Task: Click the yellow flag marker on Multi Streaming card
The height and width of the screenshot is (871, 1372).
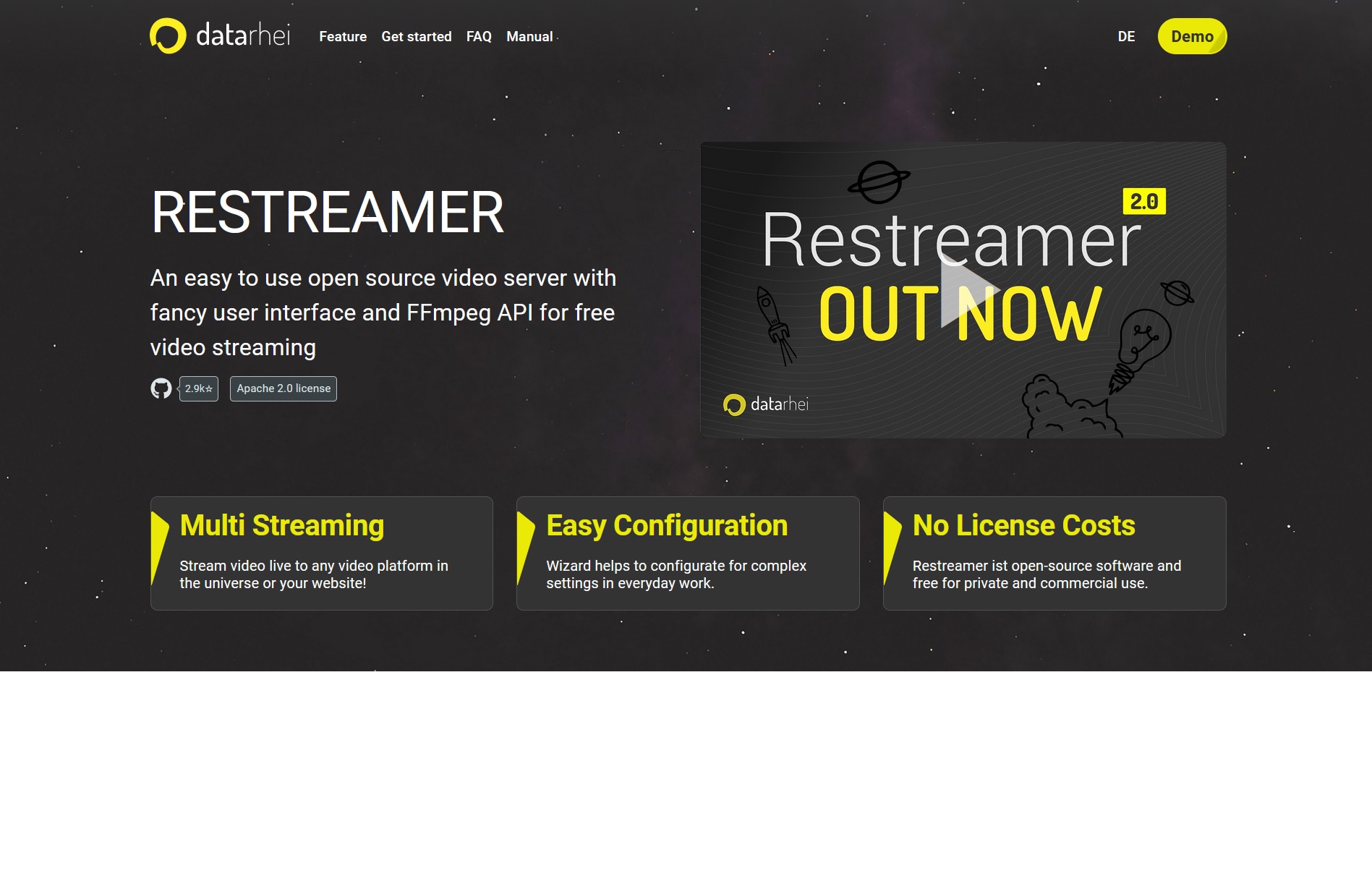Action: [159, 548]
